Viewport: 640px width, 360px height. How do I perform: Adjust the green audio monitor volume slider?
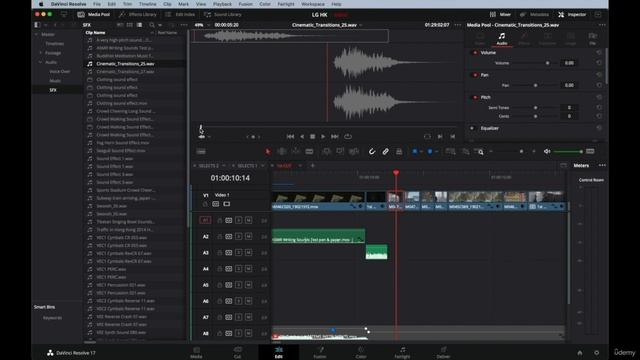(x=568, y=152)
